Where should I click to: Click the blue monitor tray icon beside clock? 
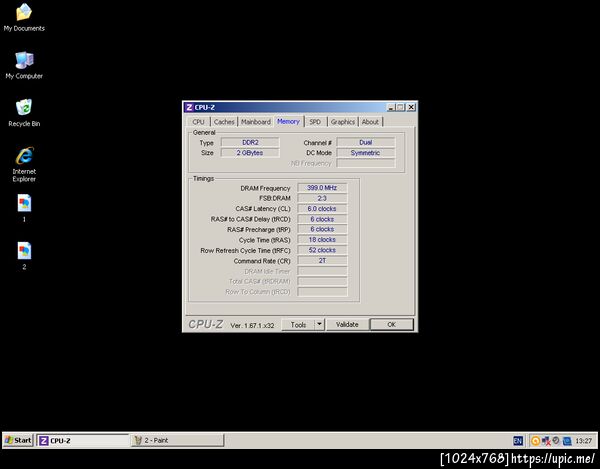point(567,441)
